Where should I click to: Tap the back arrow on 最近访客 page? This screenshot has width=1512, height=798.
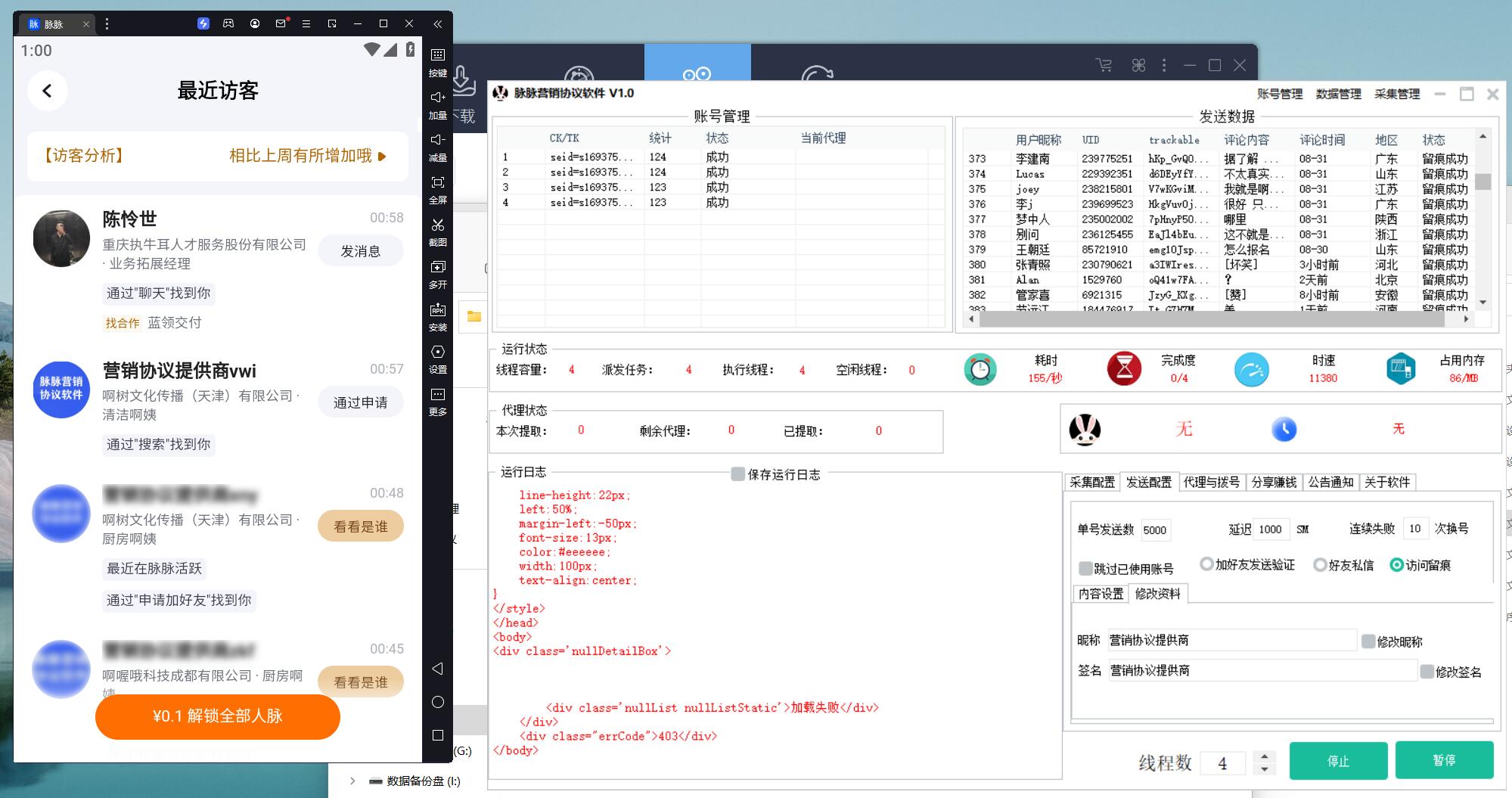pyautogui.click(x=47, y=91)
